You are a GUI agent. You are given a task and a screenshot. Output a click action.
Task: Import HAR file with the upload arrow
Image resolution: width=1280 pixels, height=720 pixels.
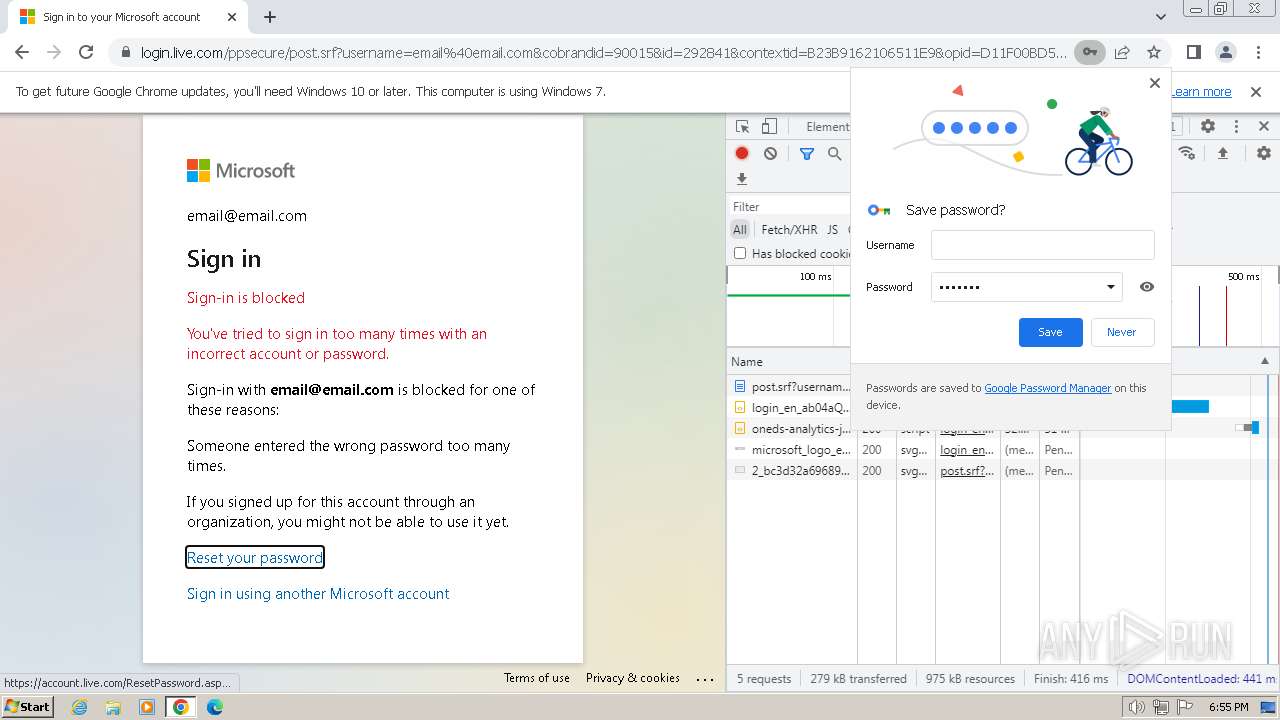[x=1222, y=153]
